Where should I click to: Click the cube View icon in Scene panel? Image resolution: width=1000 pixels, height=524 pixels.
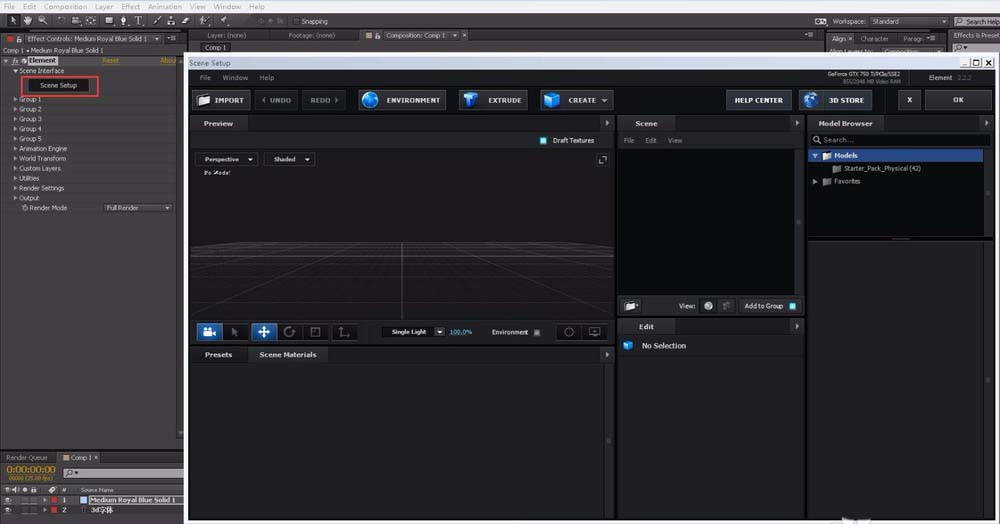(x=726, y=306)
